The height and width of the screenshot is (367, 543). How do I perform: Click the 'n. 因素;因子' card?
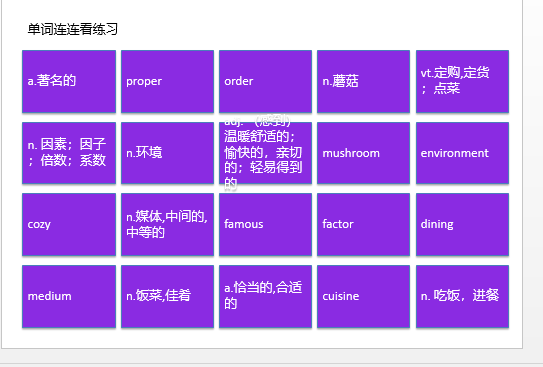[69, 153]
